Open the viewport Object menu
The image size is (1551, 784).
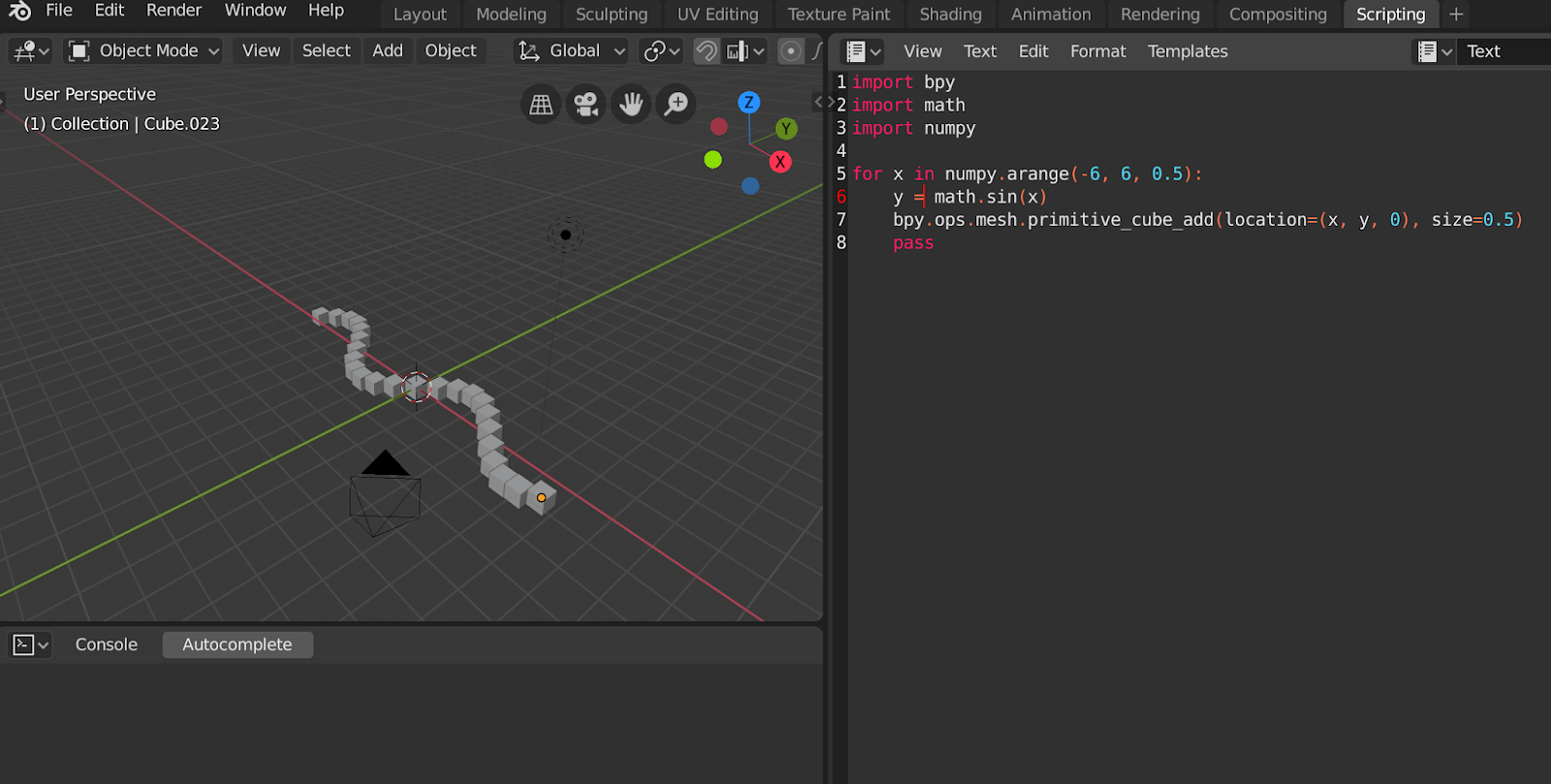point(451,51)
